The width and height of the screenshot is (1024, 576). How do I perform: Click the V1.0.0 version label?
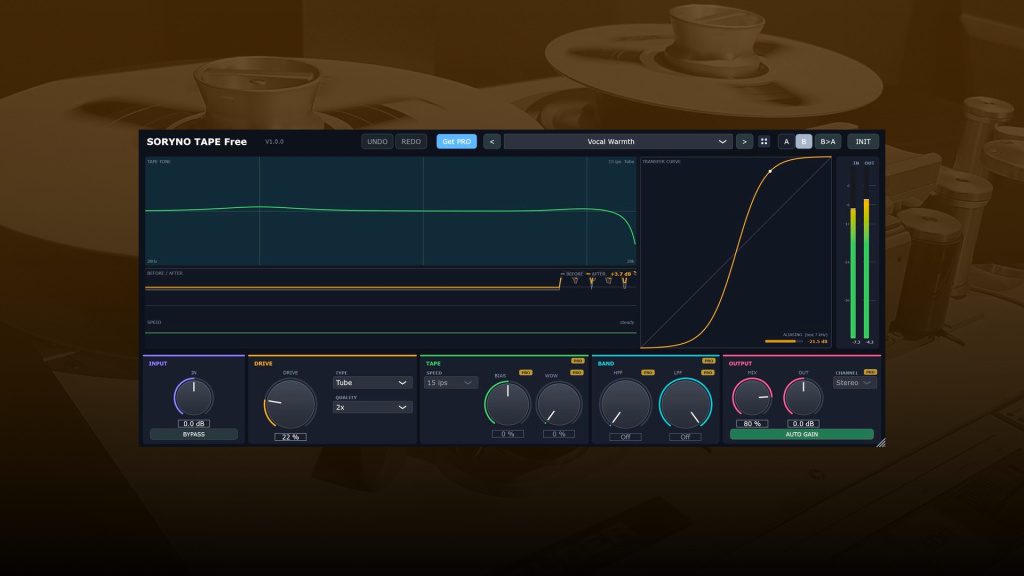pos(274,142)
